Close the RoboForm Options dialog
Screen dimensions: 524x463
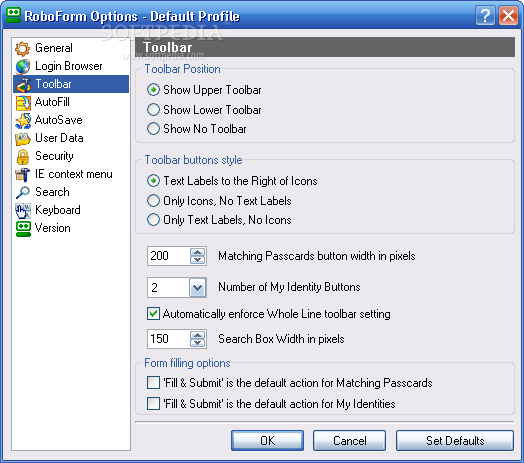pyautogui.click(x=508, y=15)
